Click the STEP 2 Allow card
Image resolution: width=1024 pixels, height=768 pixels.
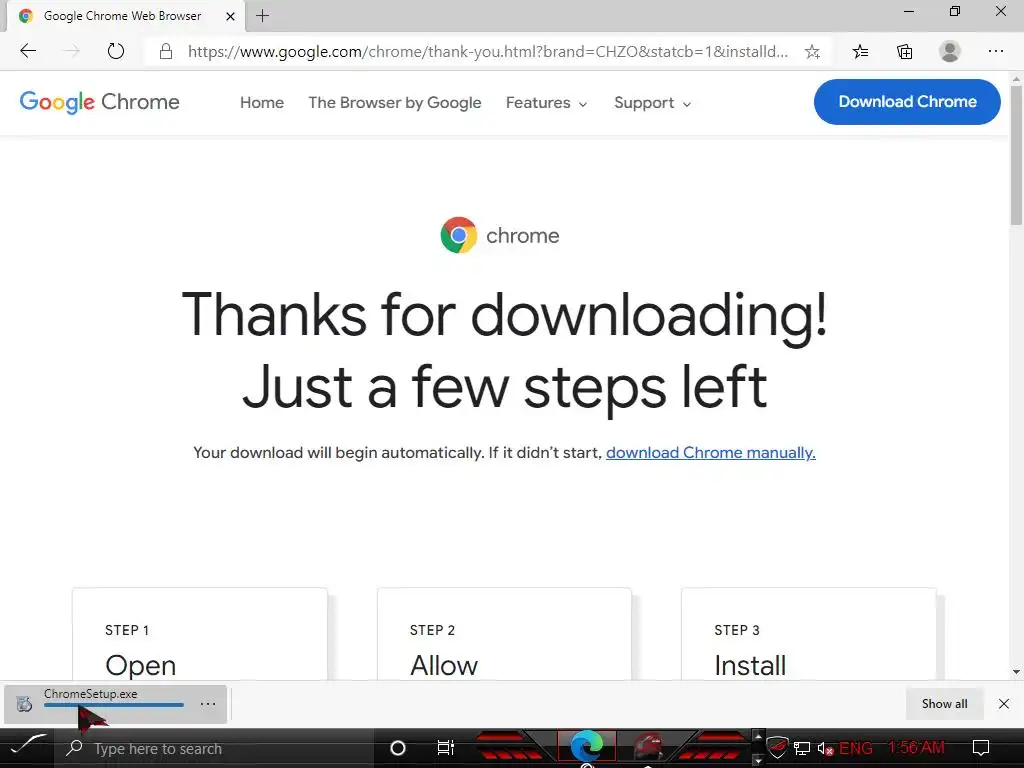(504, 634)
